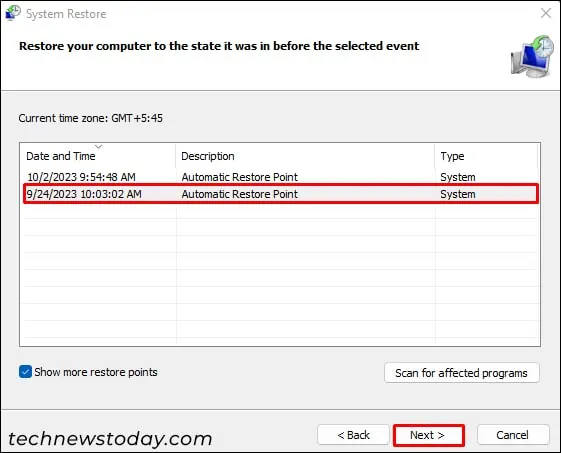
Task: Click the Description column header
Action: [305, 156]
